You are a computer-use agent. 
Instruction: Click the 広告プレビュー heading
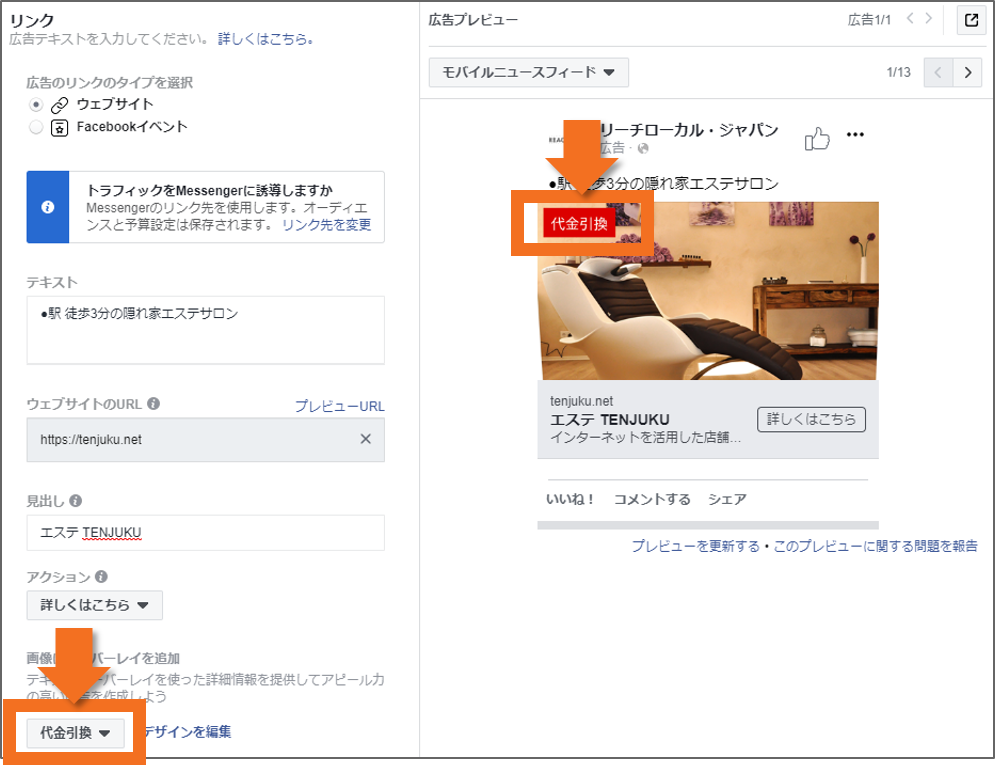point(473,20)
